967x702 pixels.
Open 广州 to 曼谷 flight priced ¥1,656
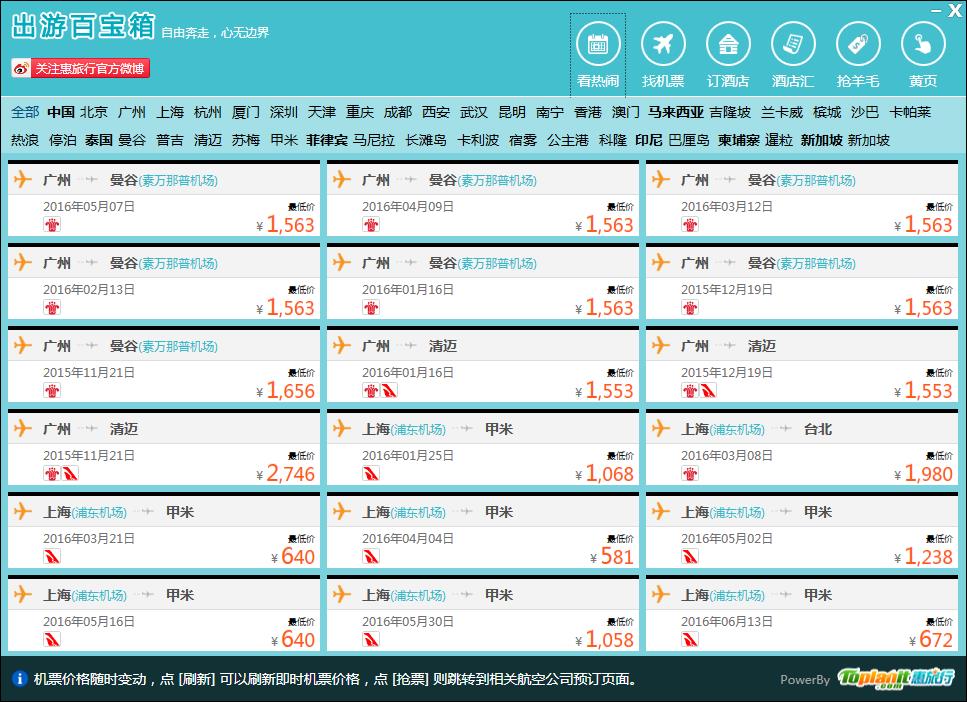tap(164, 365)
